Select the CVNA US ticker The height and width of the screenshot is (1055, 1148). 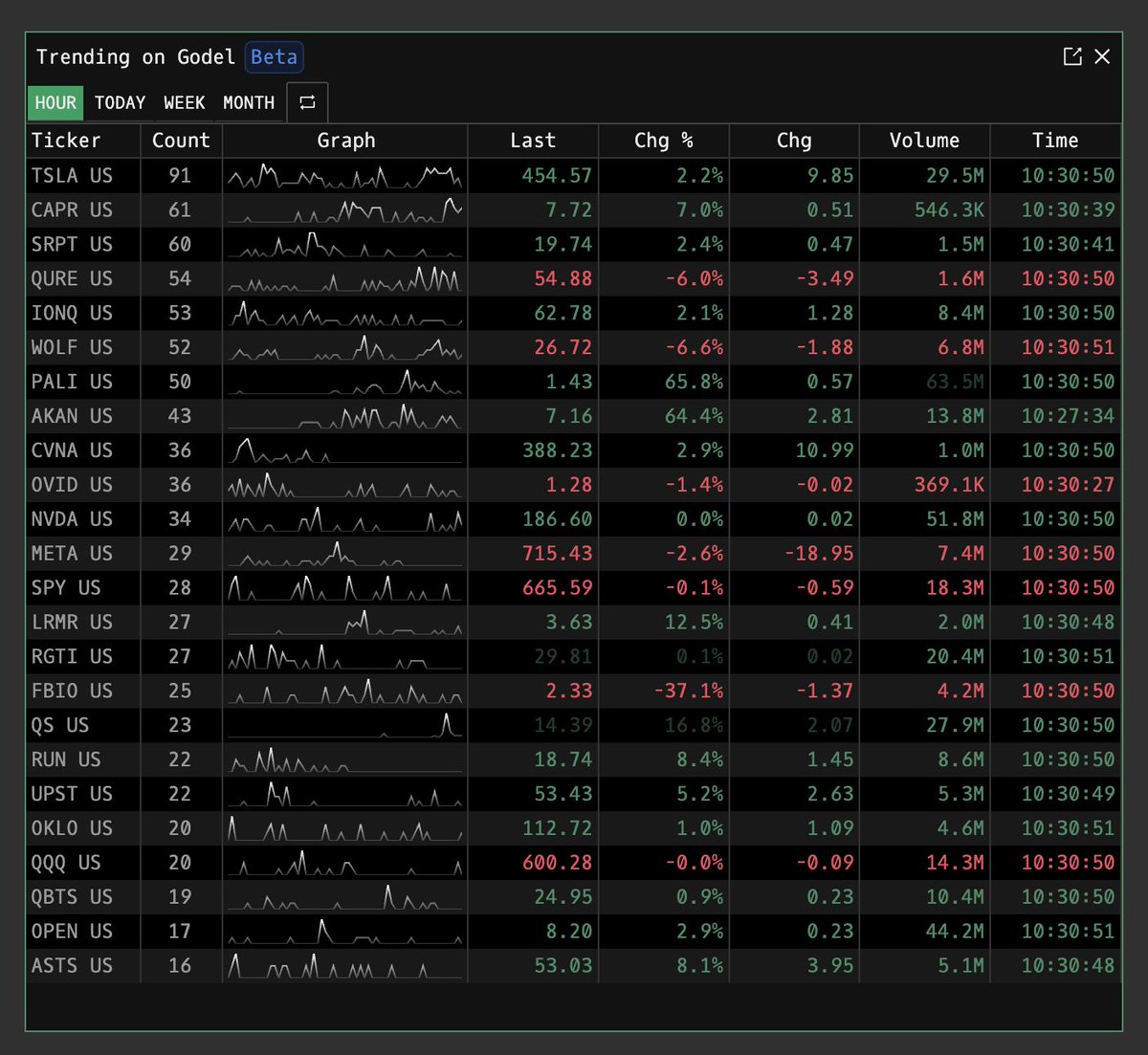coord(72,451)
